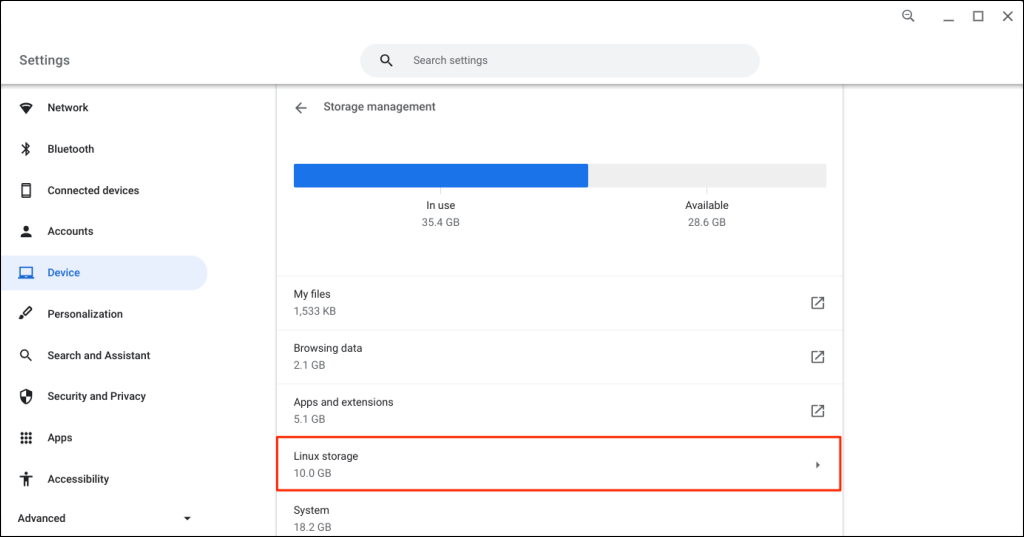Click the Personalization brush icon
Viewport: 1024px width, 537px height.
(27, 314)
